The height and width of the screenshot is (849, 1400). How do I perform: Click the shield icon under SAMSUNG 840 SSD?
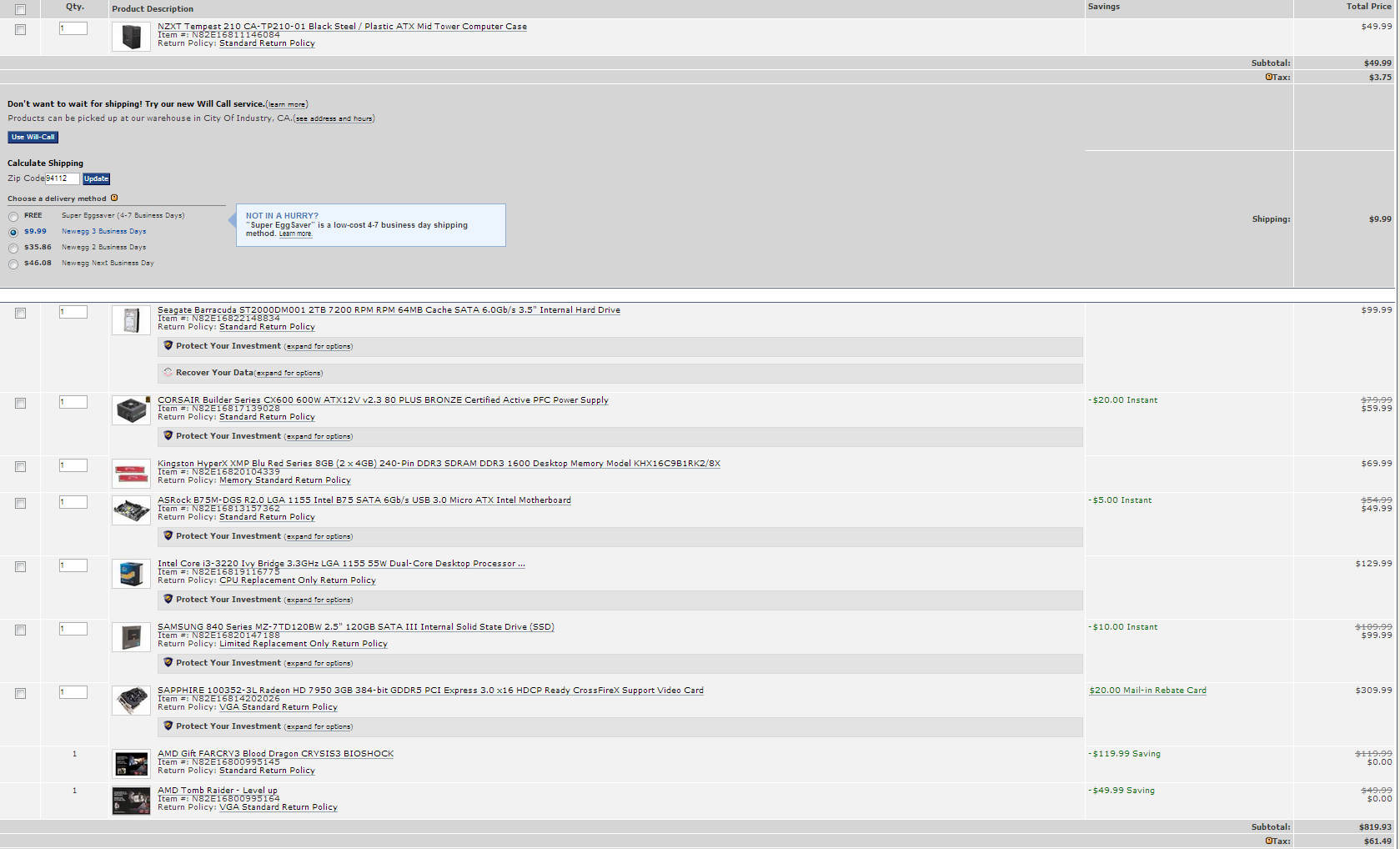[x=168, y=662]
